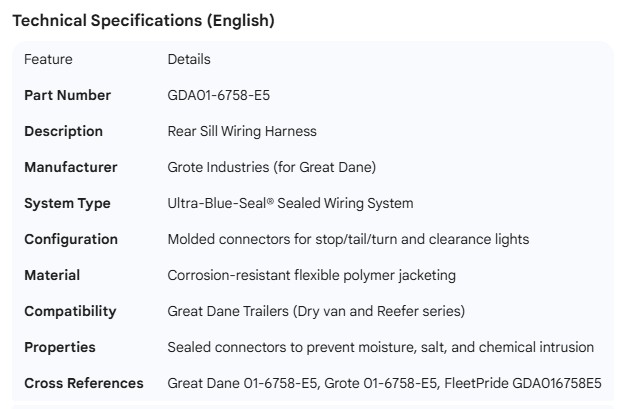Click the Sealed connectors properties text

pyautogui.click(x=380, y=347)
